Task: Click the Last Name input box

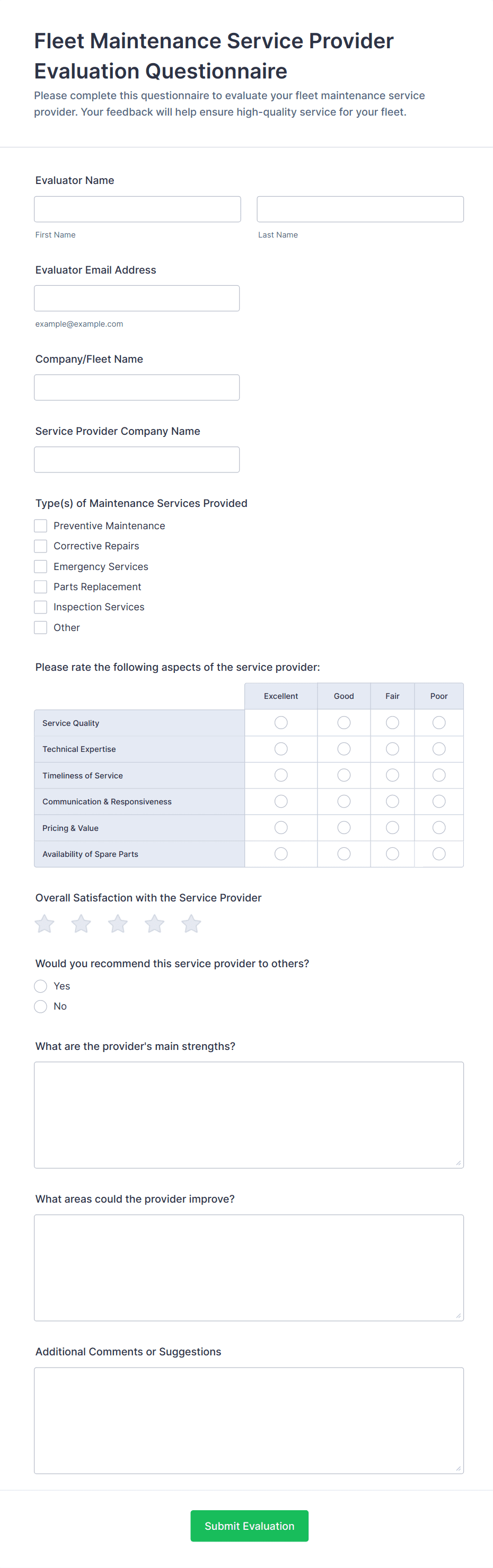Action: (360, 209)
